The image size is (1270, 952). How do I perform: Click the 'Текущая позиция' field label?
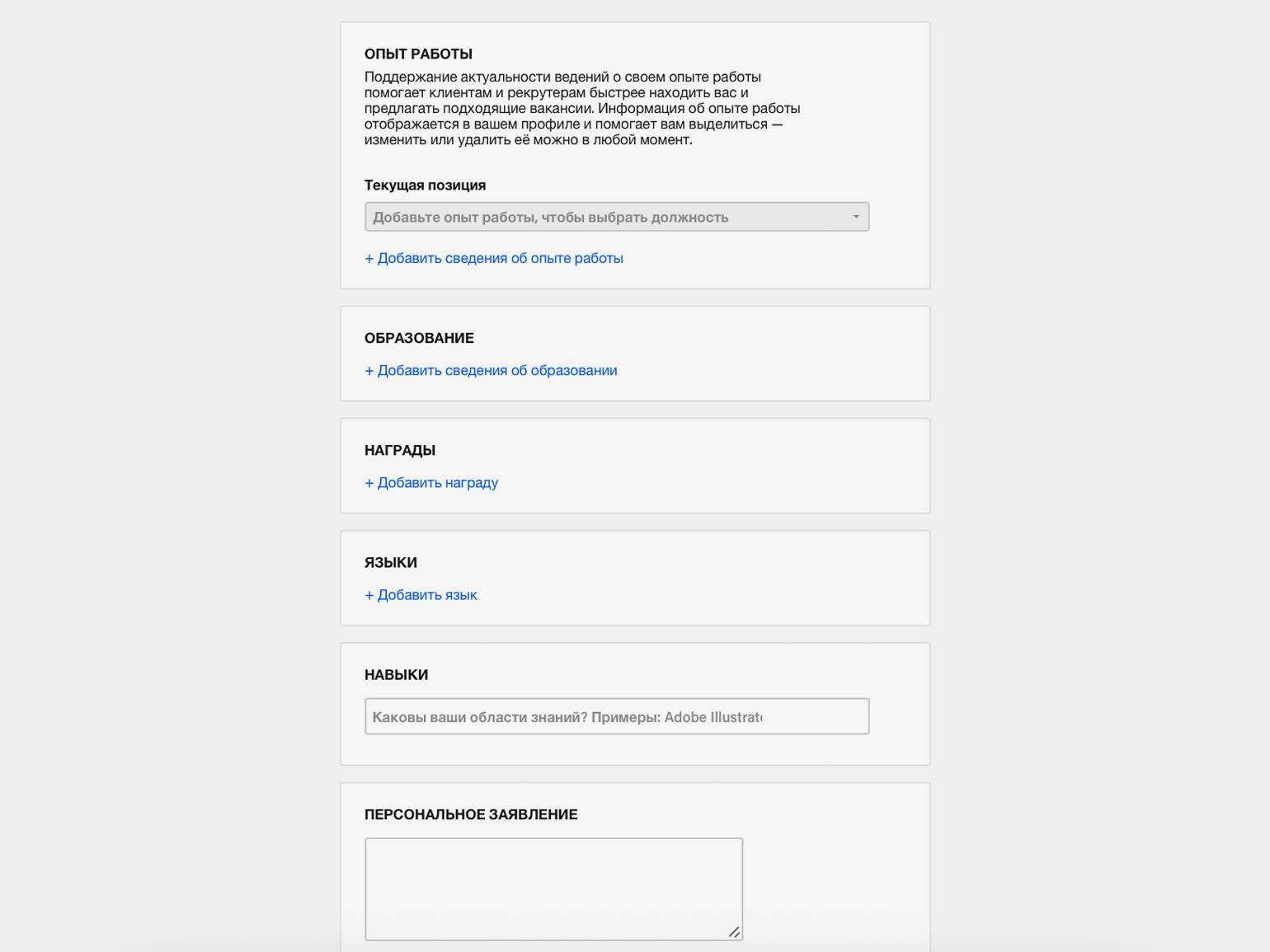tap(425, 185)
